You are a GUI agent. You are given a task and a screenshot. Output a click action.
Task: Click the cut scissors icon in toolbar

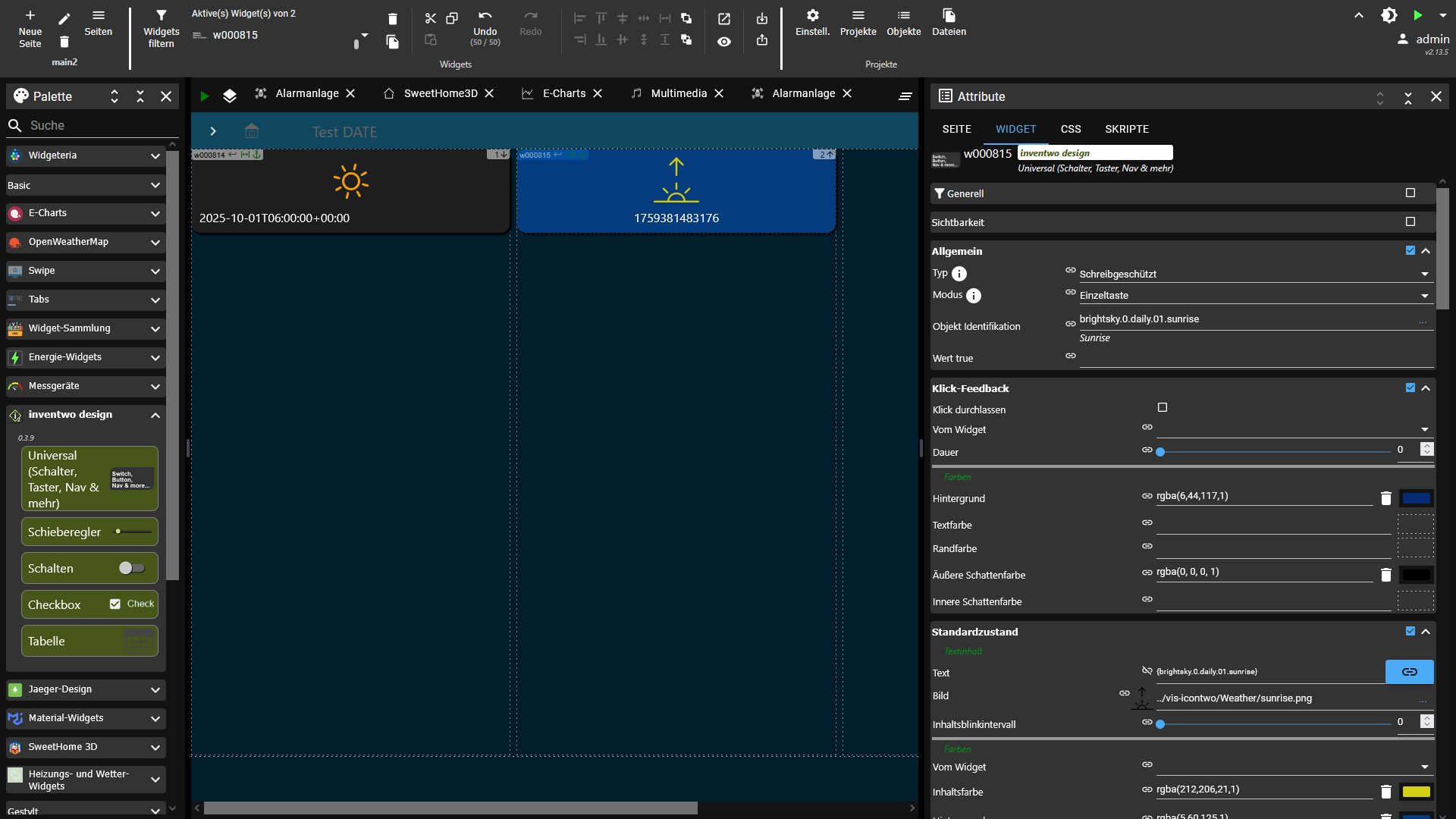[430, 18]
